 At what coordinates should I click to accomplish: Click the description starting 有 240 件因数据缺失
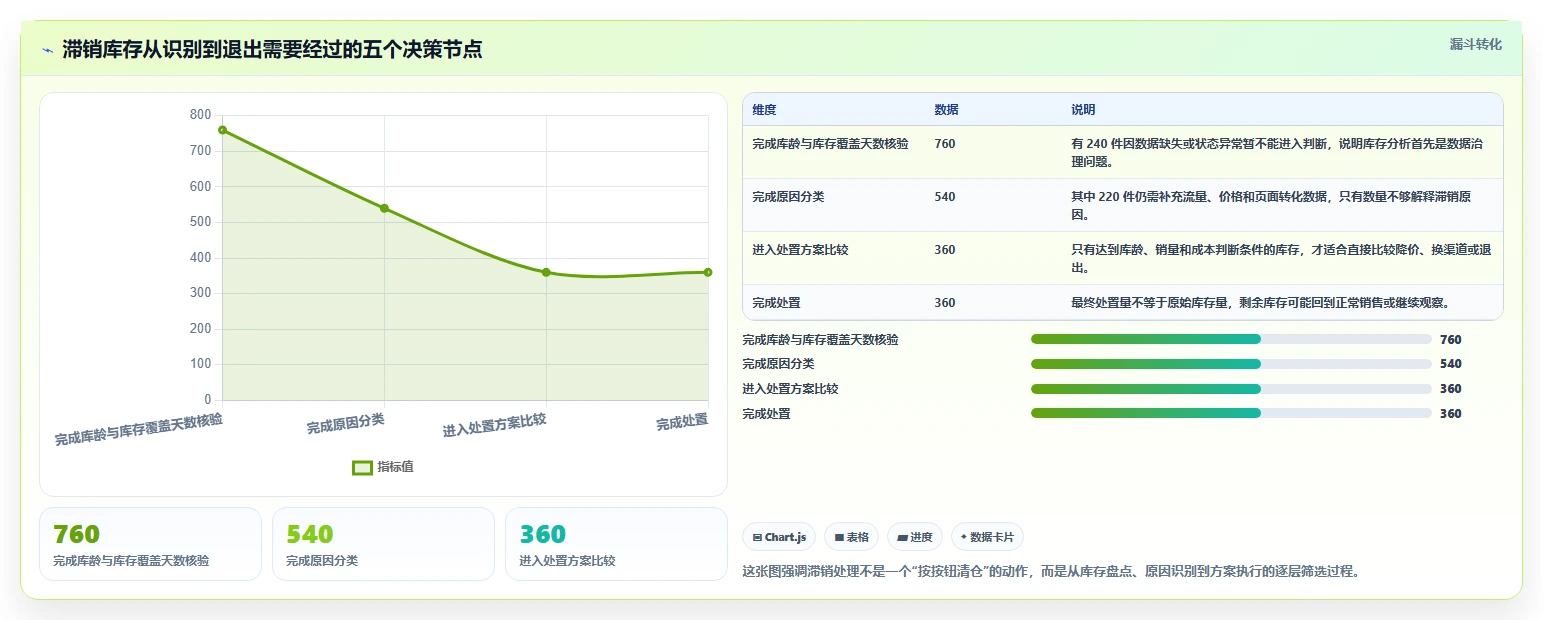tap(1278, 152)
